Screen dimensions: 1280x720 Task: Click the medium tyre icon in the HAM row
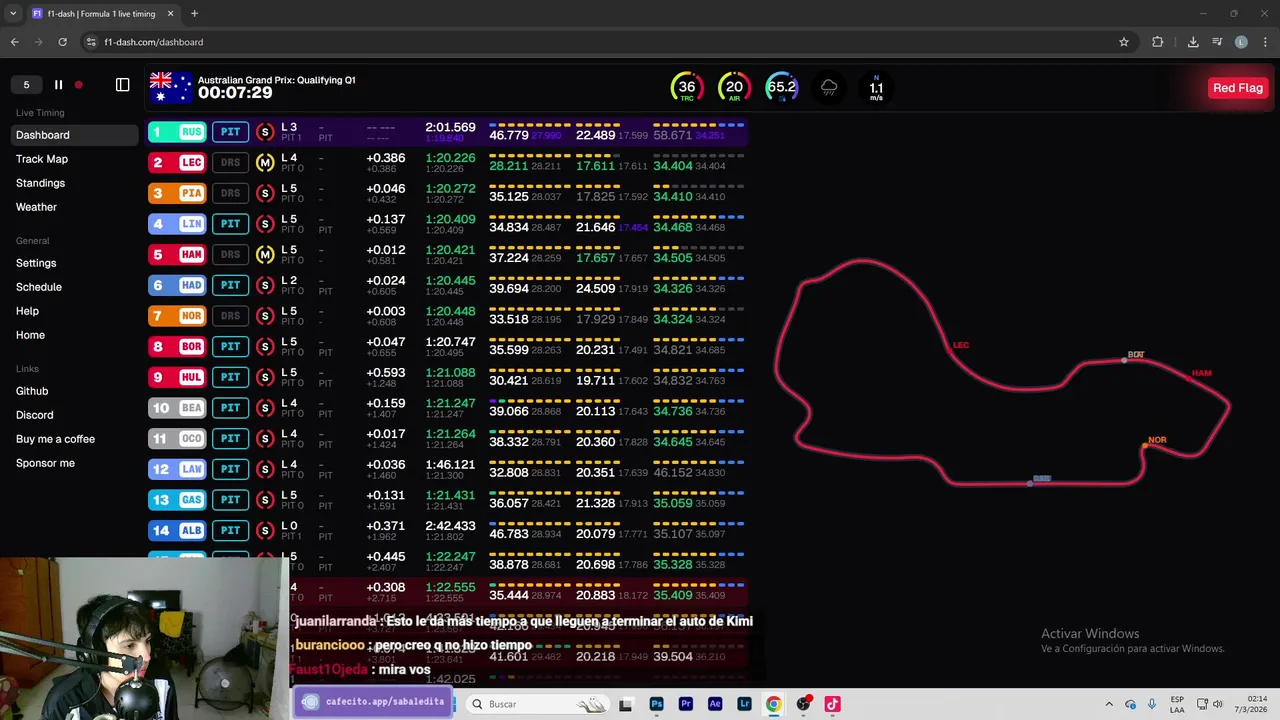265,254
